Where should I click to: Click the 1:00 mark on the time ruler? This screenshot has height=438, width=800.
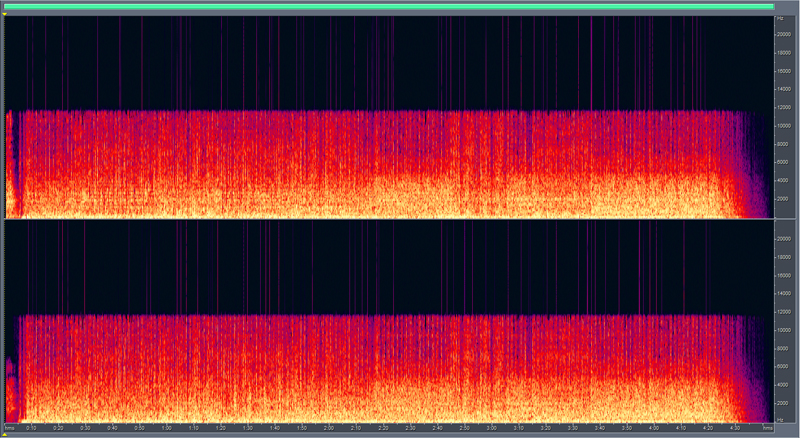click(166, 428)
